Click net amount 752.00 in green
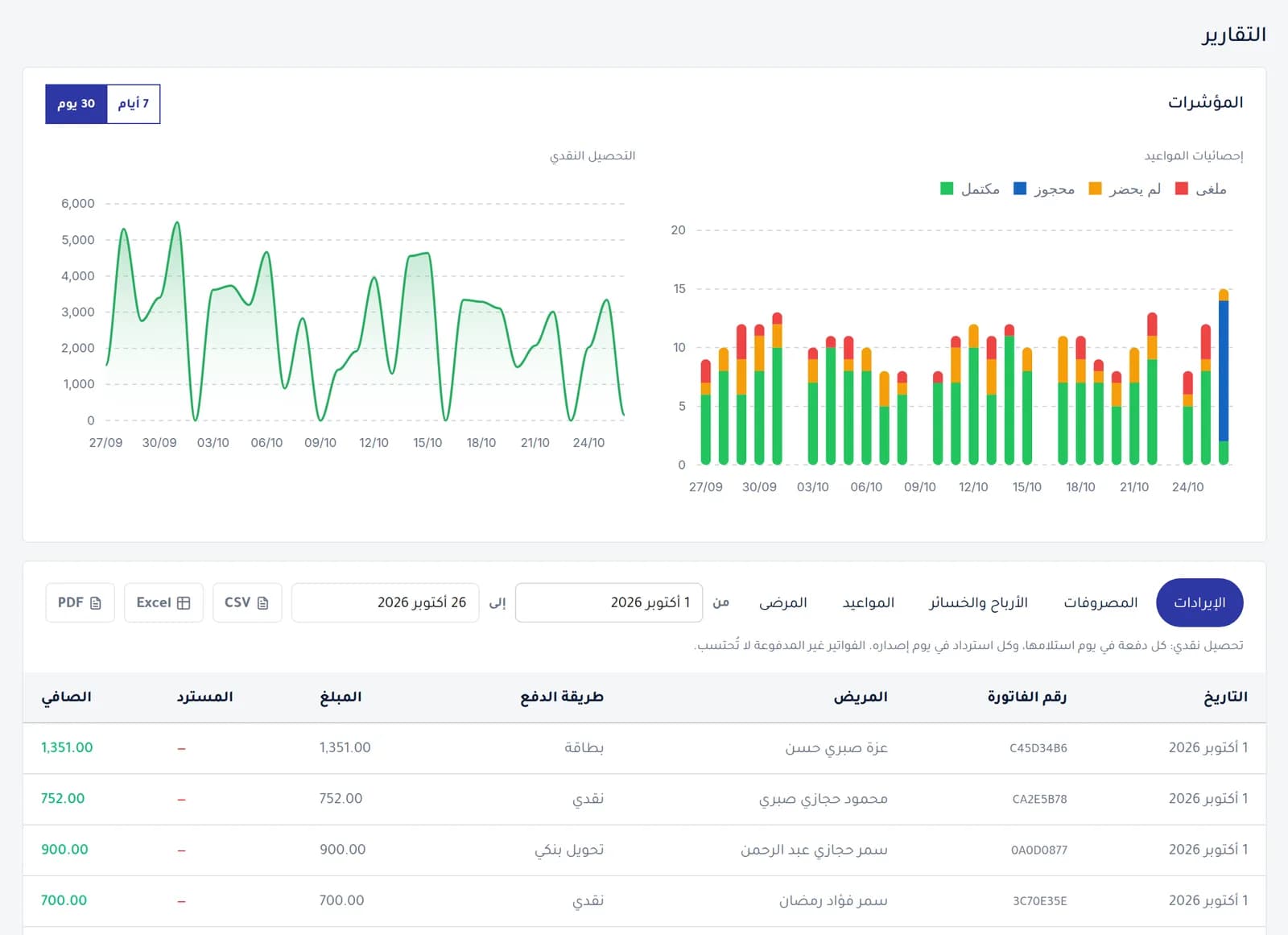The height and width of the screenshot is (935, 1288). coord(63,798)
